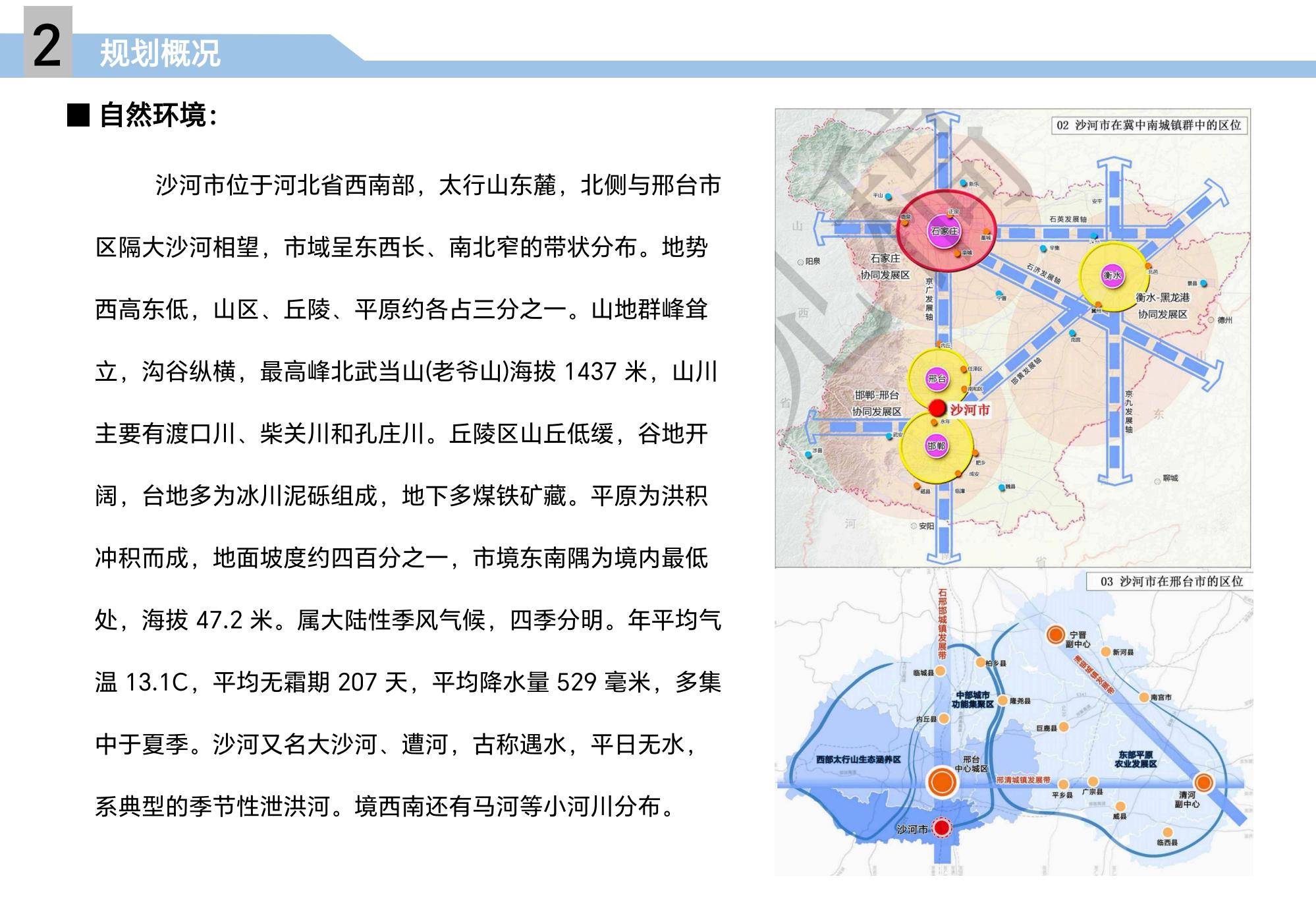Click the county label "广宗县"
This screenshot has width=1316, height=912.
pos(1093,792)
